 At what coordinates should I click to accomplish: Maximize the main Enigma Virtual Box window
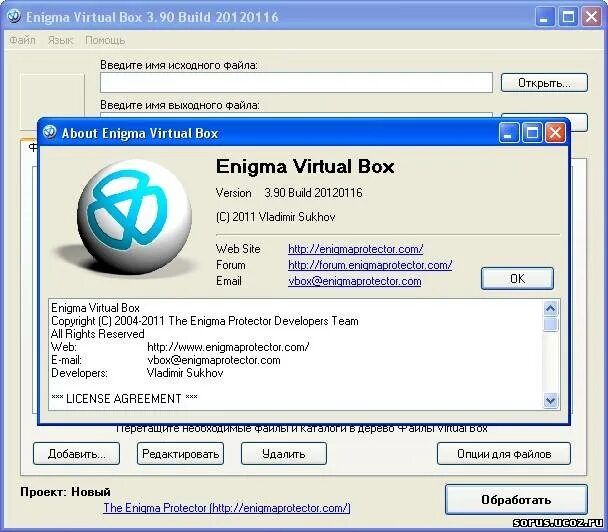[x=568, y=17]
